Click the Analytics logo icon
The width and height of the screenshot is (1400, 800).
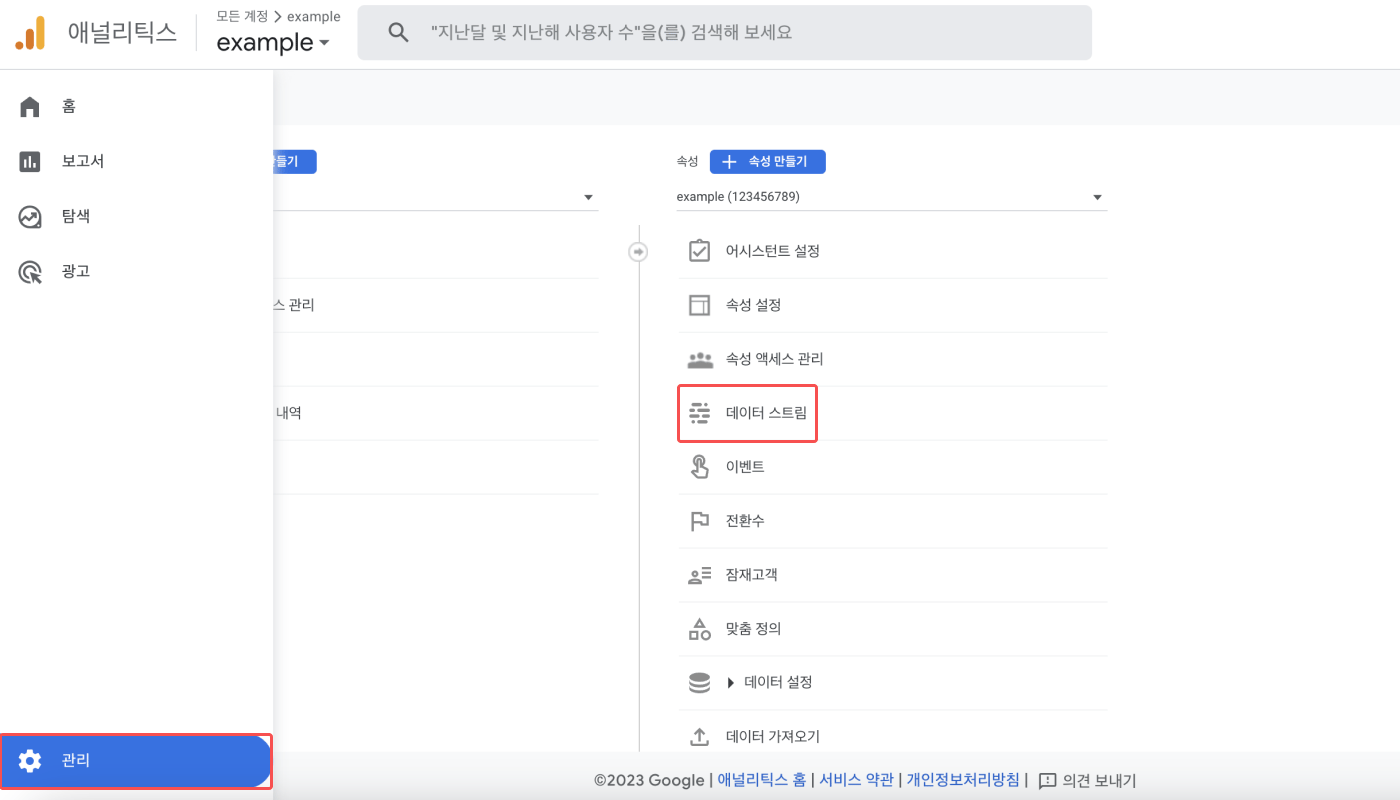30,33
